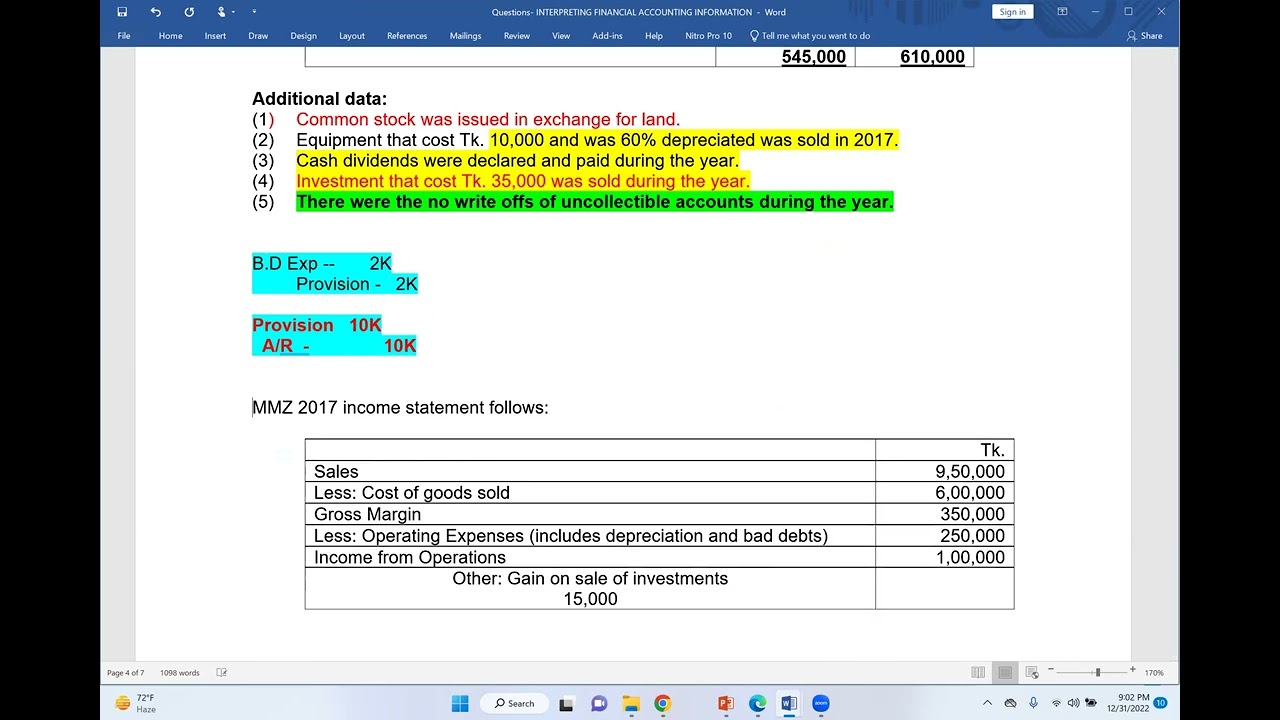Switch to the Home ribbon tab
Viewport: 1280px width, 720px height.
click(170, 36)
